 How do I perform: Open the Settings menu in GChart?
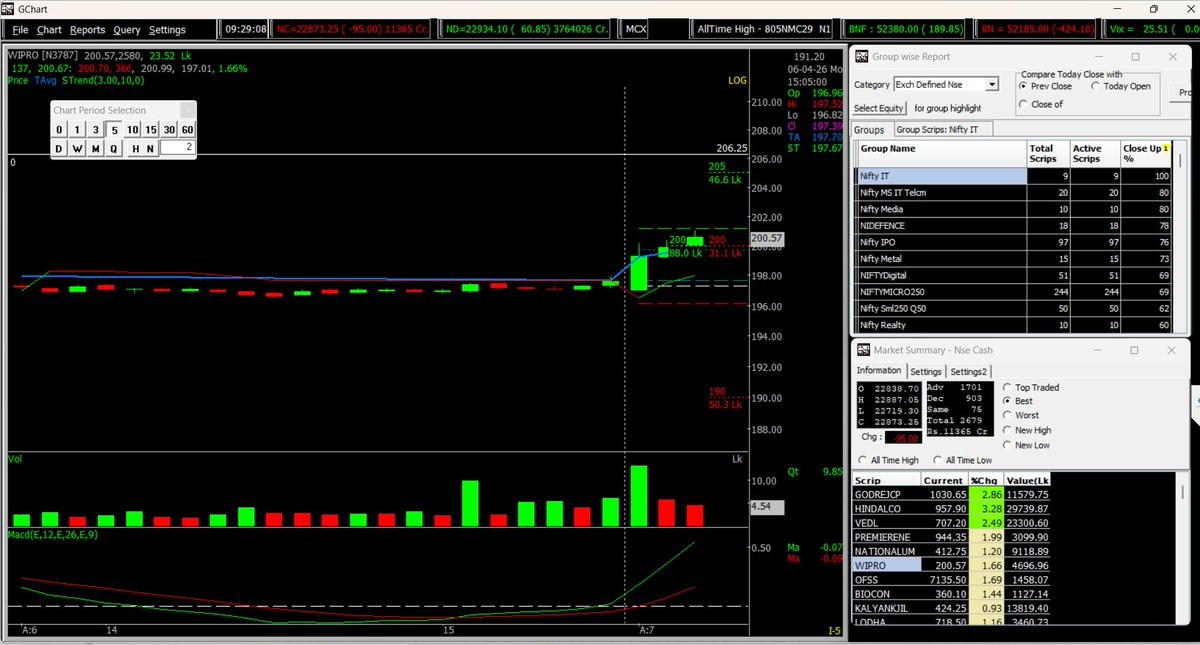click(x=167, y=30)
